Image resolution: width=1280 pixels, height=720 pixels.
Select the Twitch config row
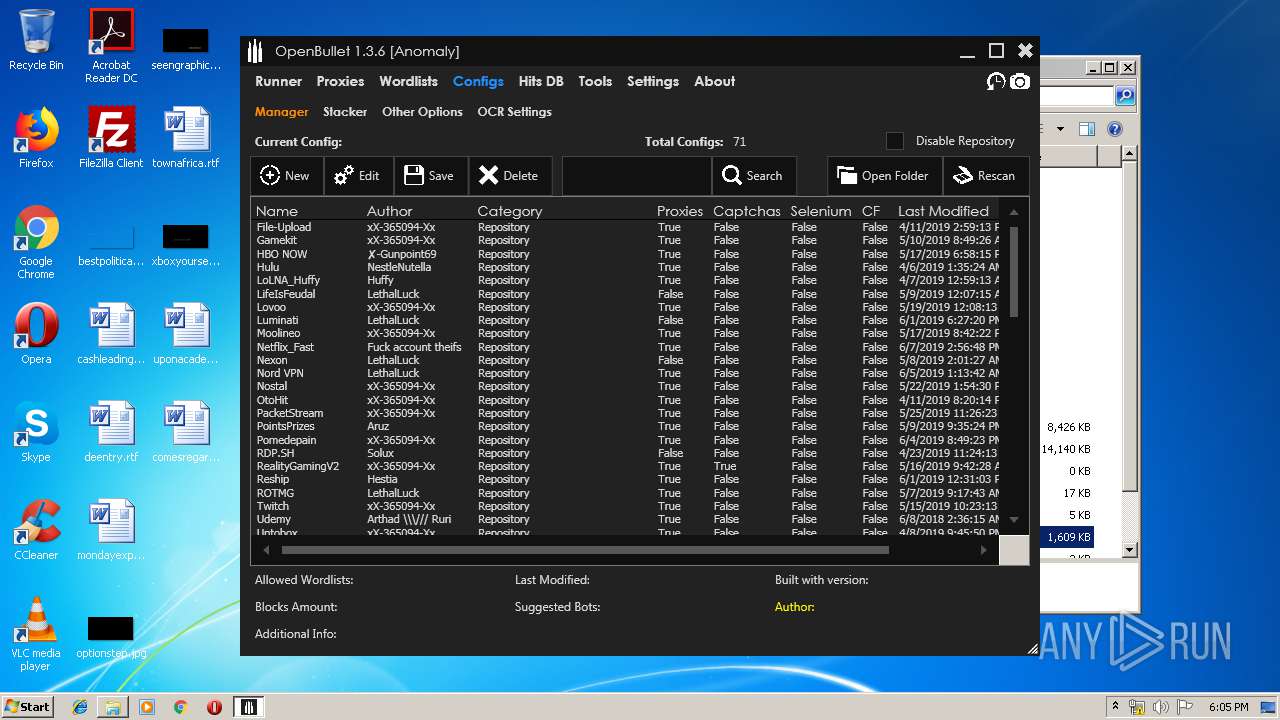[627, 506]
